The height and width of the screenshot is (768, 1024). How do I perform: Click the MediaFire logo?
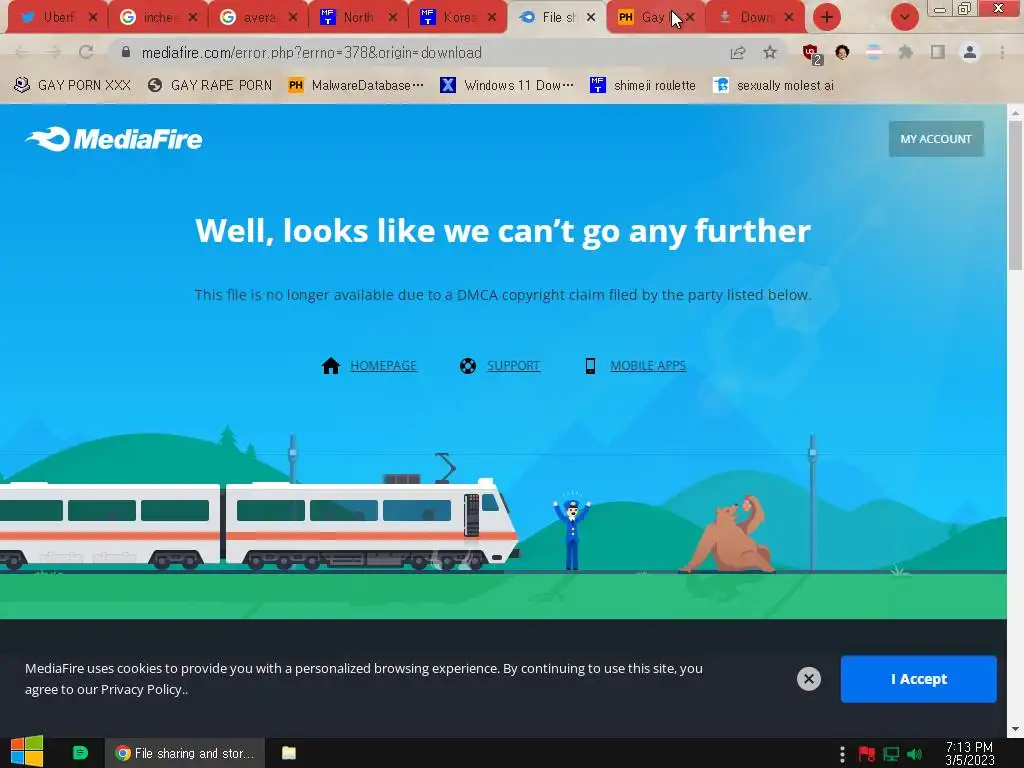tap(114, 138)
